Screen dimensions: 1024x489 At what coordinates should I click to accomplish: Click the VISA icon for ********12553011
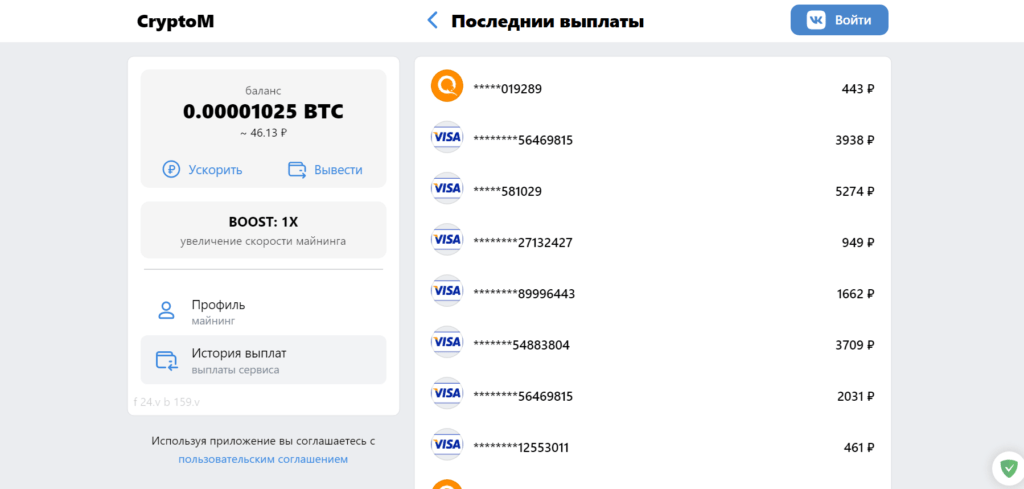(x=447, y=445)
